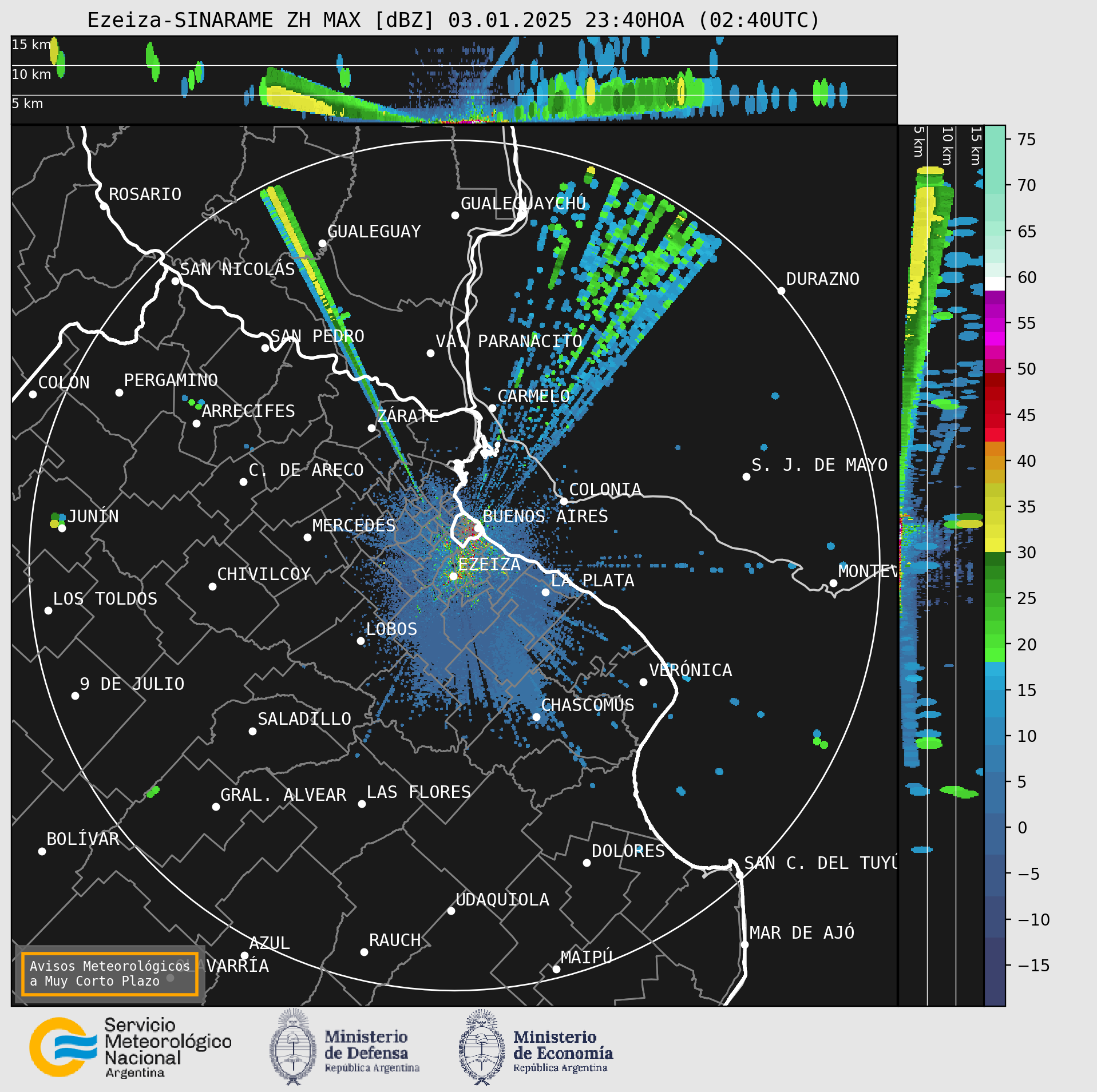Select the ROSARIO city label

point(145,194)
